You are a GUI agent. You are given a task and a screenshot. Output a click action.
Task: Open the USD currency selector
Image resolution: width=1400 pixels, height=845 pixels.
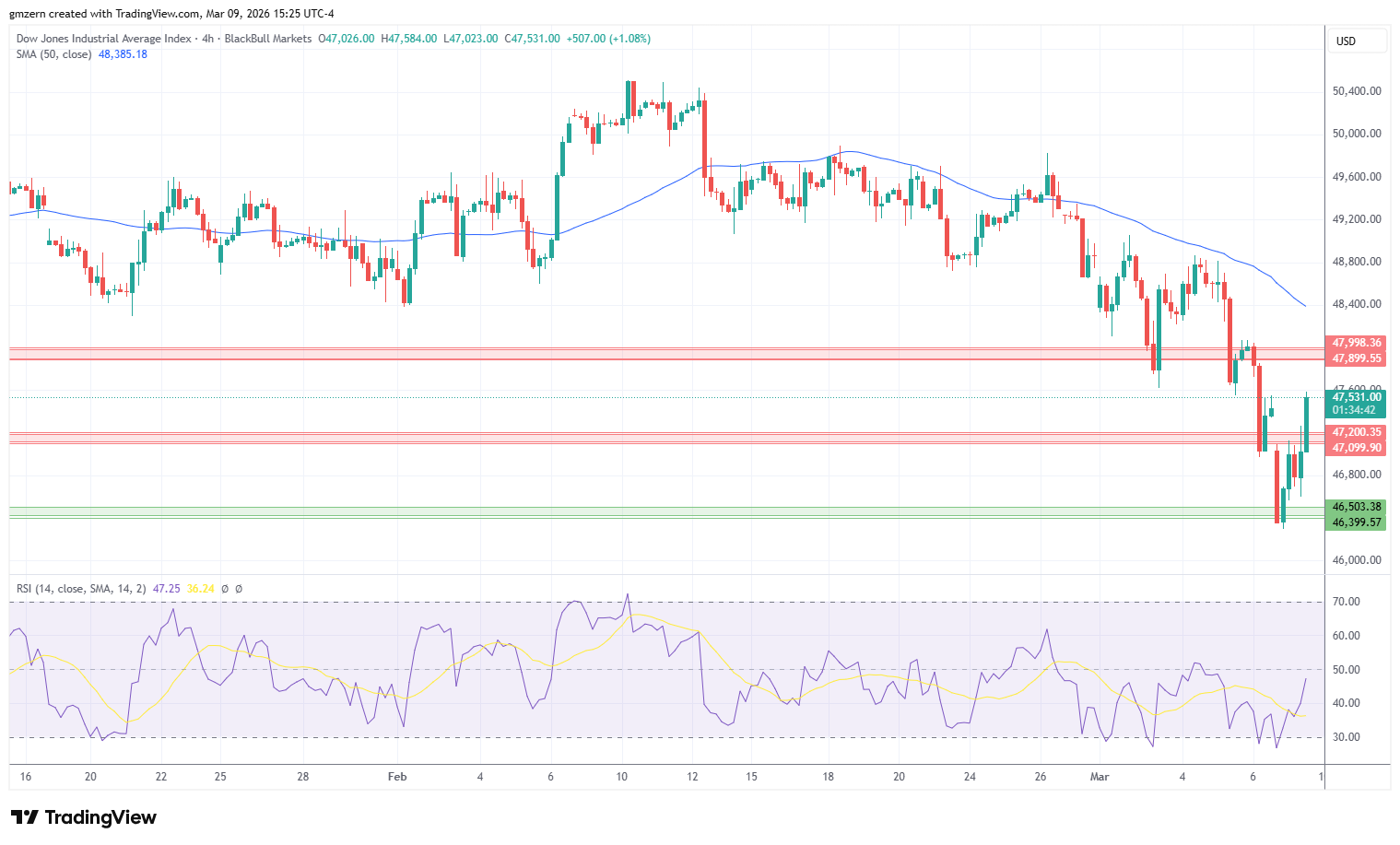[x=1359, y=41]
